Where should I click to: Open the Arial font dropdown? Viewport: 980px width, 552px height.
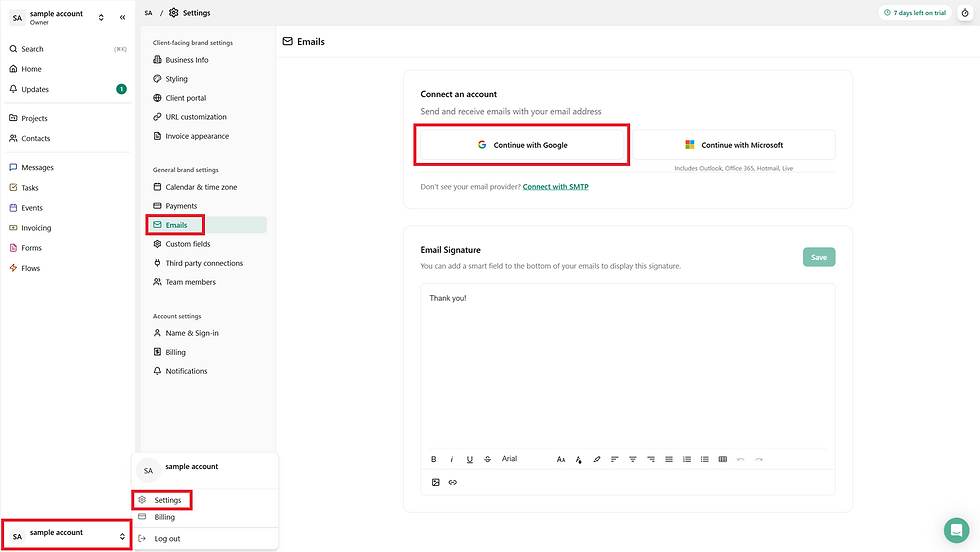510,459
